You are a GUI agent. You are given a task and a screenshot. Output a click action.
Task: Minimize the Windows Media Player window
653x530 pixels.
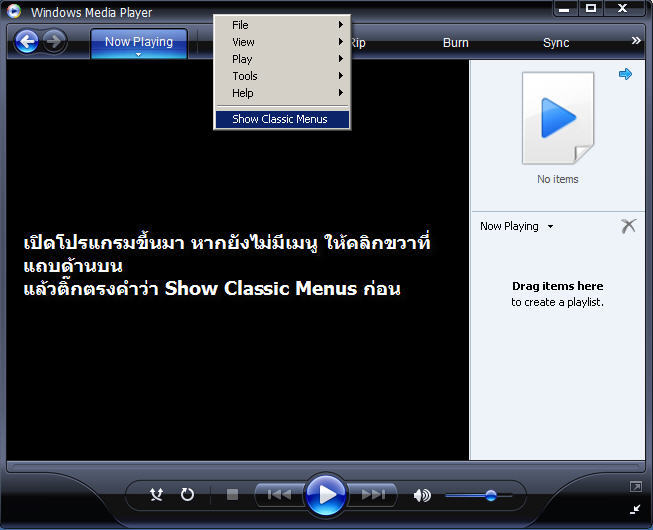pyautogui.click(x=564, y=9)
